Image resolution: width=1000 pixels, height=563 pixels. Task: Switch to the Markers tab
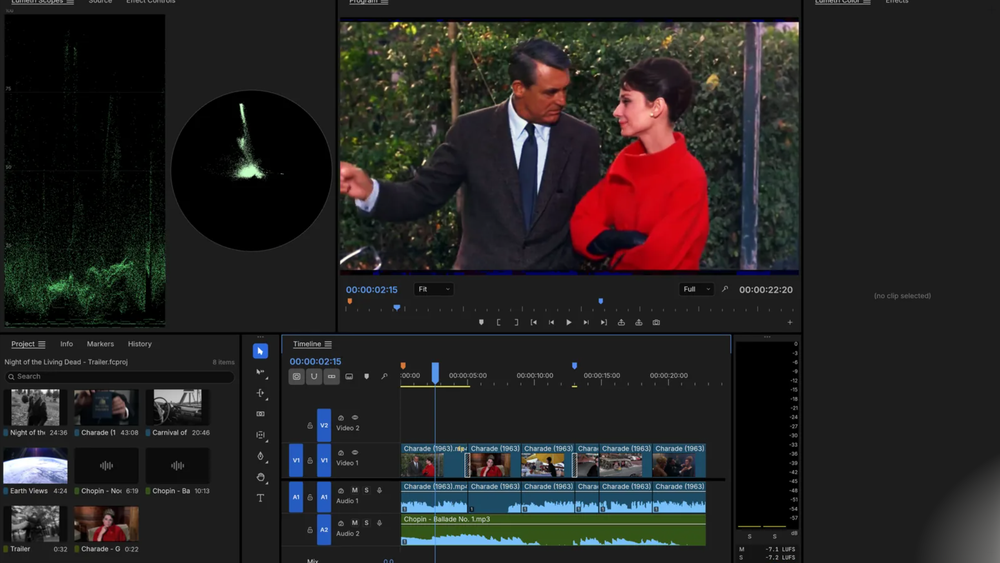100,344
